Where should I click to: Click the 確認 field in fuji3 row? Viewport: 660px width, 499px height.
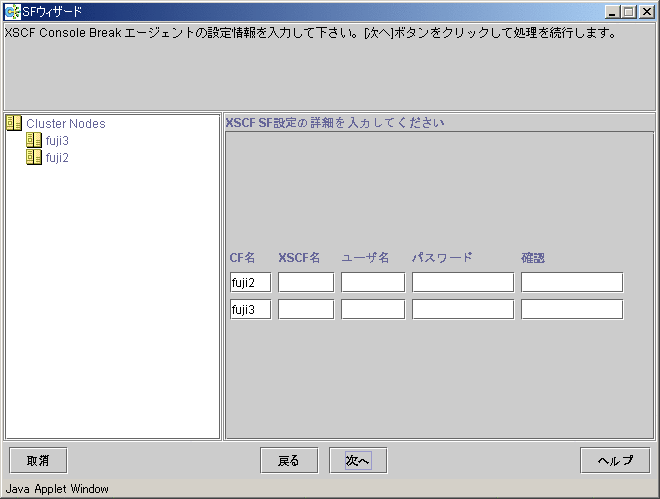[572, 309]
